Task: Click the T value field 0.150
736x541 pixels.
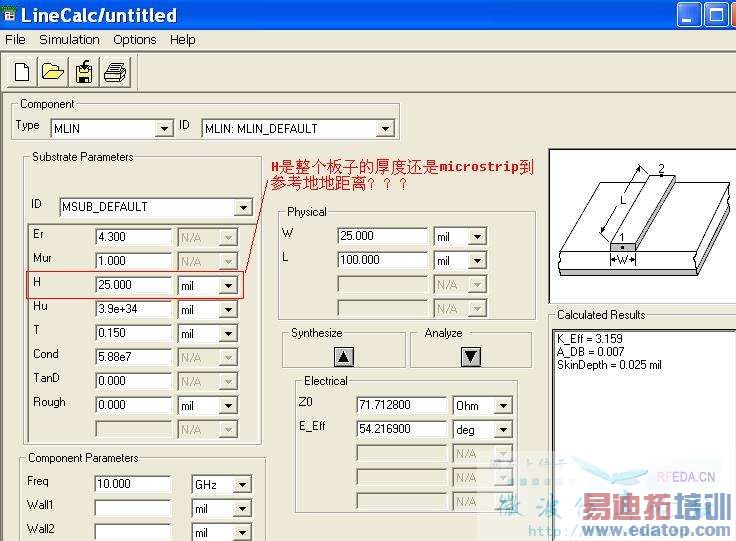Action: pyautogui.click(x=133, y=333)
